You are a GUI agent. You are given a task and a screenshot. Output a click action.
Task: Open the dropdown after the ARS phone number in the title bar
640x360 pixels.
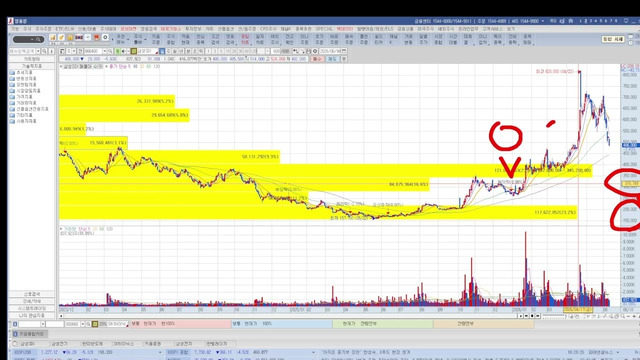pyautogui.click(x=542, y=21)
